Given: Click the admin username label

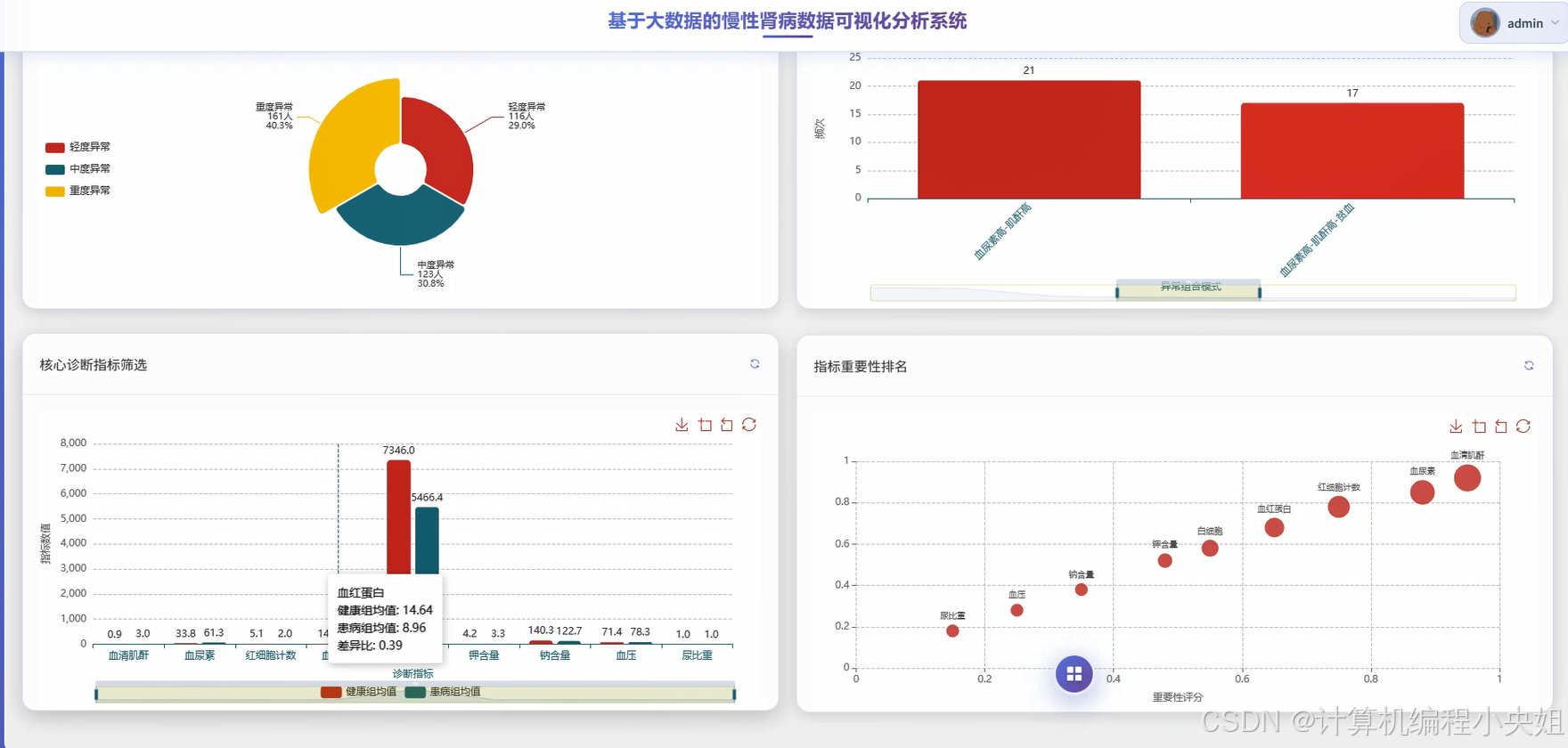Looking at the screenshot, I should pyautogui.click(x=1525, y=24).
